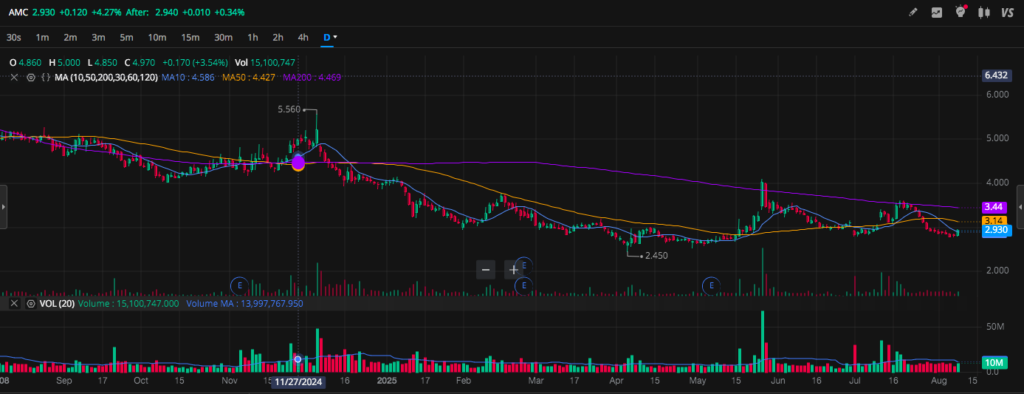Expand the left side panel arrow
This screenshot has height=394, width=1024.
[4, 206]
